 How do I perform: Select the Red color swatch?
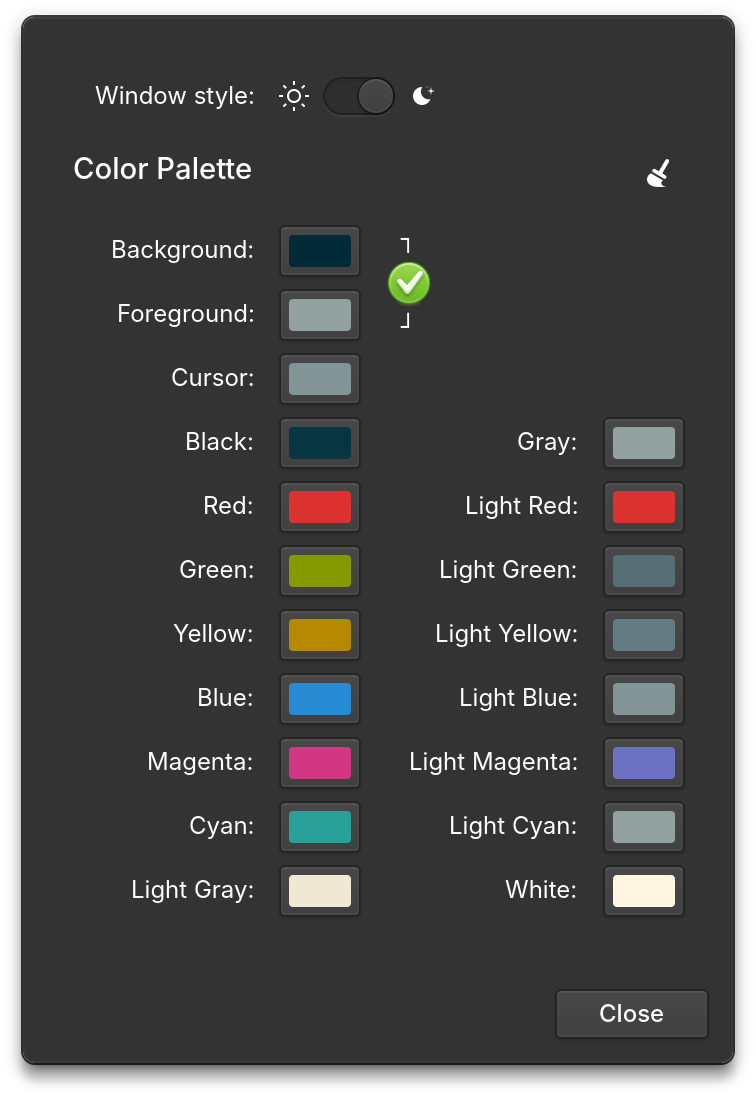click(320, 507)
